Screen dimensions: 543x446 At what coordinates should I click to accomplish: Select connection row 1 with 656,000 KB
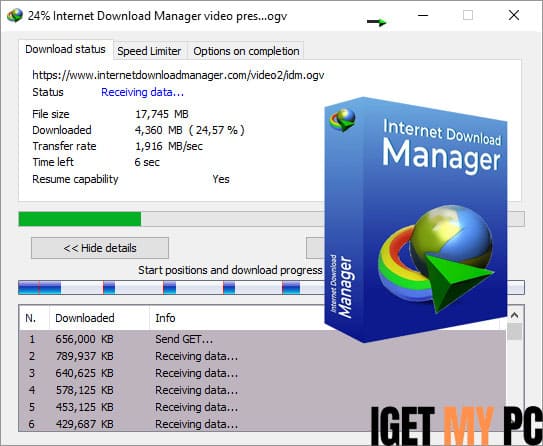pos(262,339)
